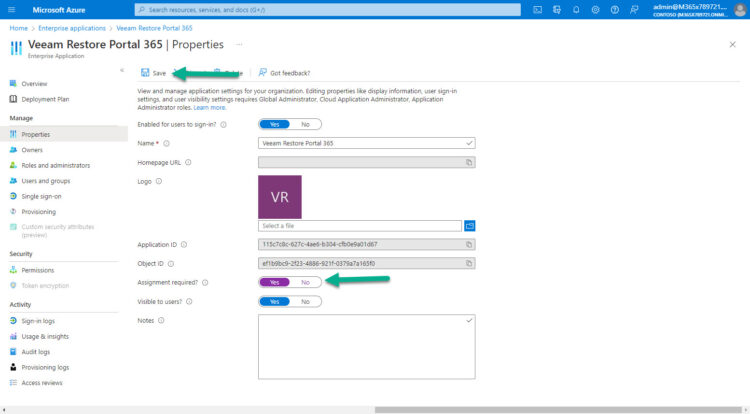Click the top bar feedback icon

point(634,10)
